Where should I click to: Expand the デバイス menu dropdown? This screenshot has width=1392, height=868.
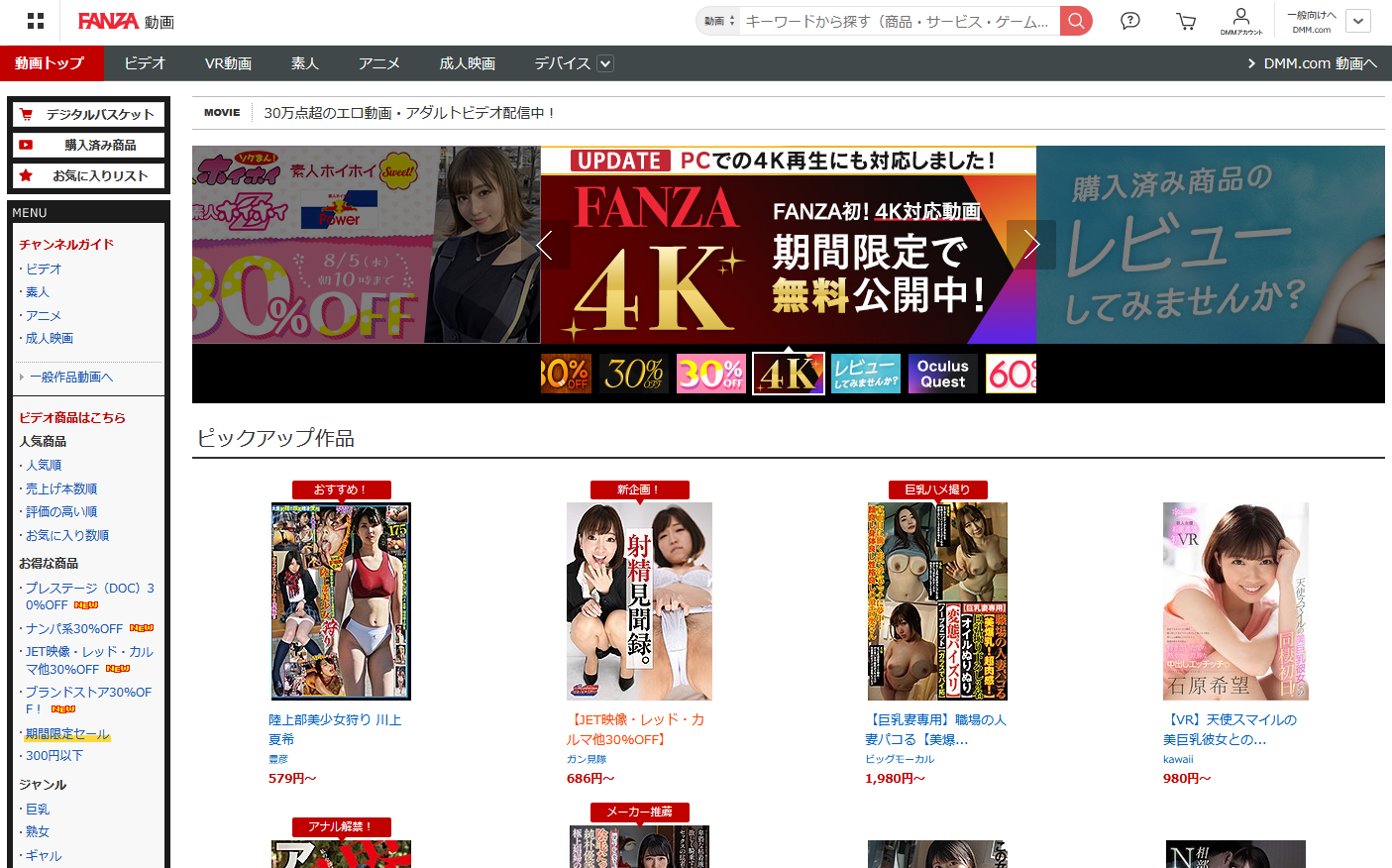[605, 63]
